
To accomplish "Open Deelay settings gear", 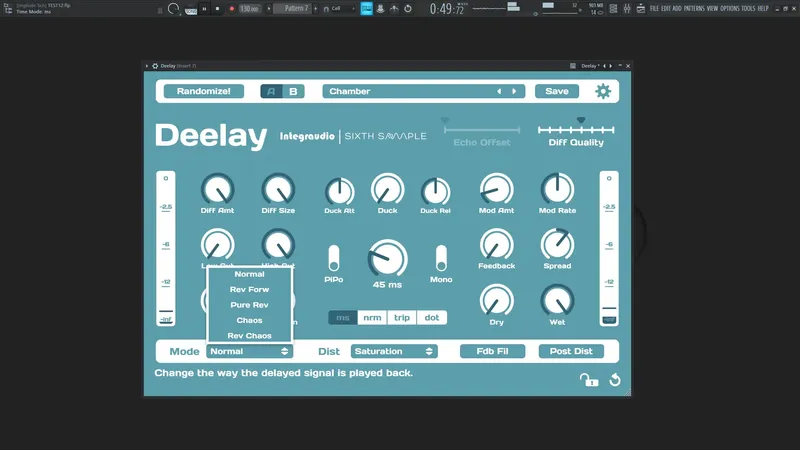I will [x=603, y=91].
